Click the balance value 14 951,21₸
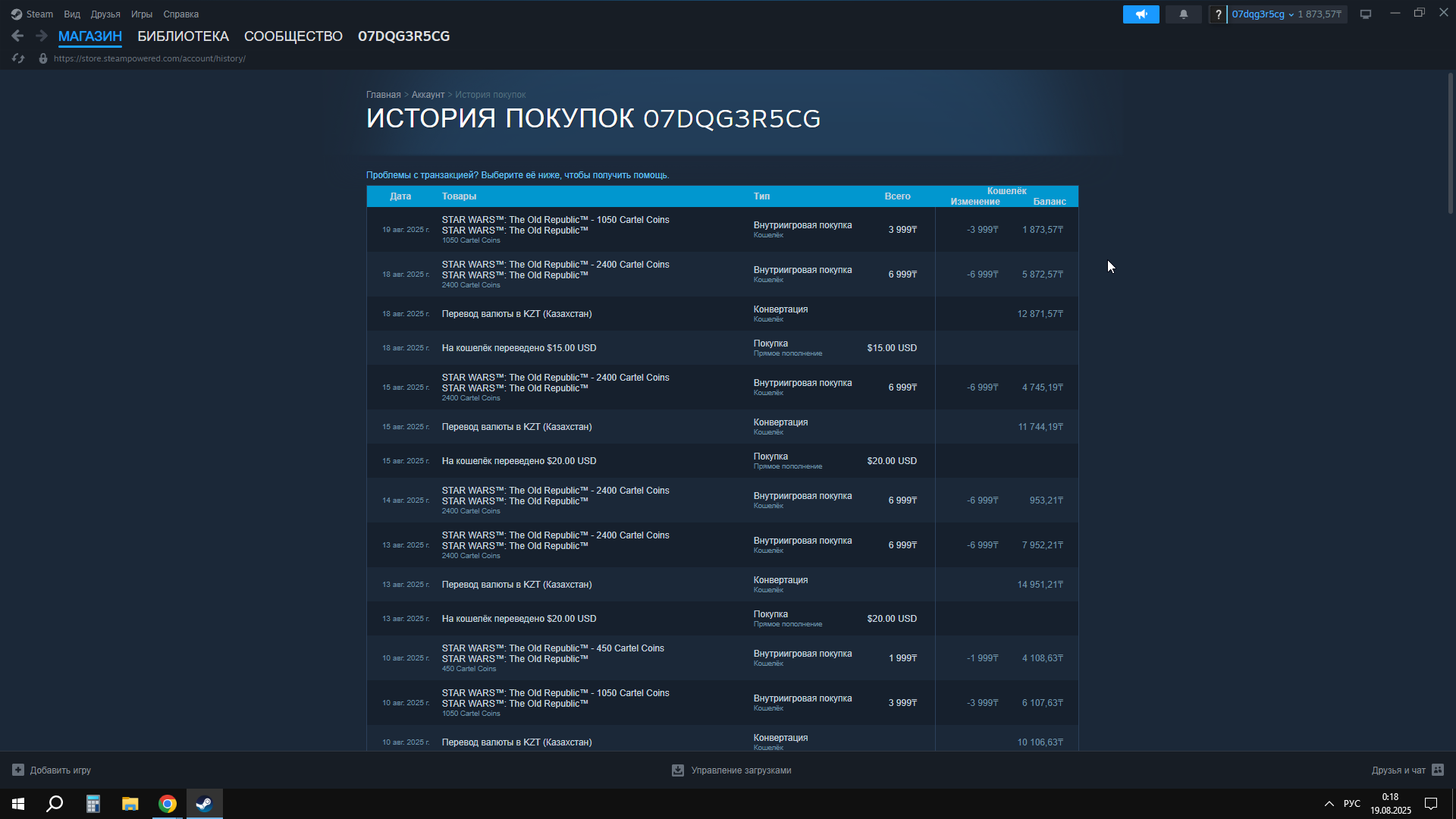 click(x=1040, y=585)
